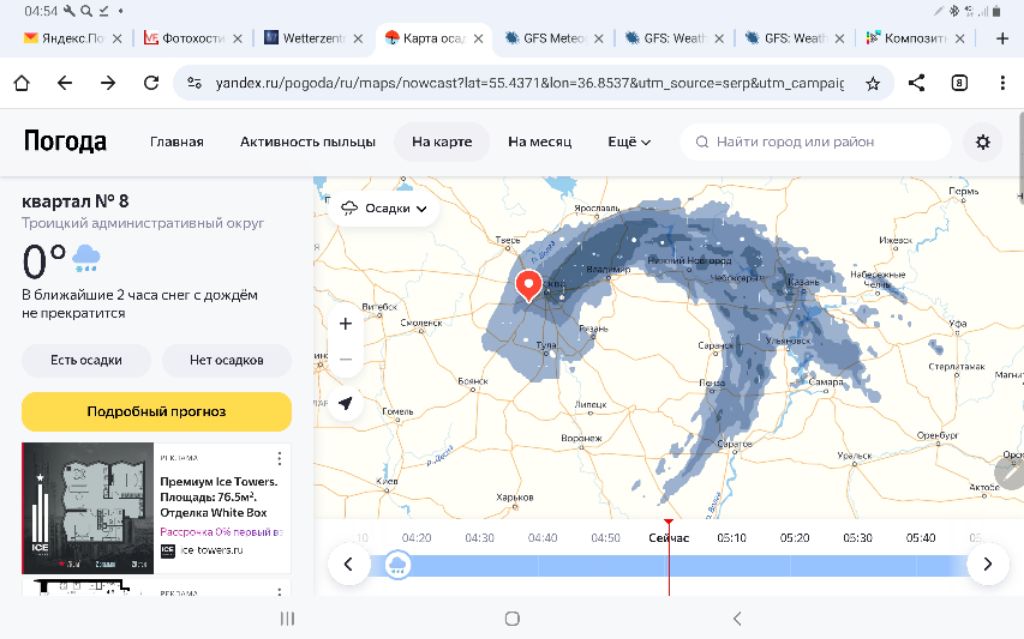Expand the Ещё menu
Image resolution: width=1024 pixels, height=639 pixels.
[629, 142]
